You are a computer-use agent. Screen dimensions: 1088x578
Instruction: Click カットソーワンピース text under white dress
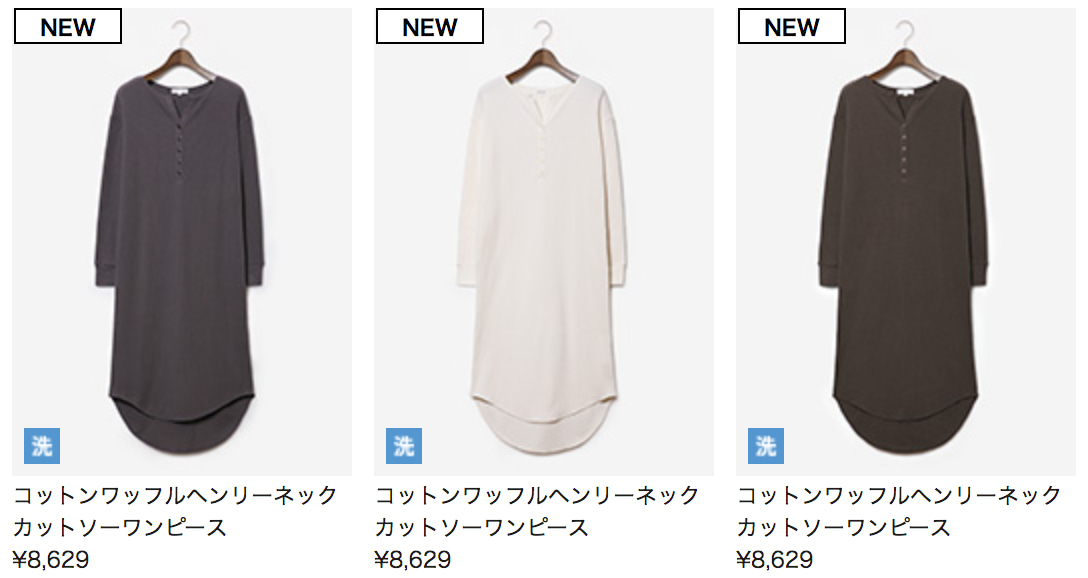482,527
